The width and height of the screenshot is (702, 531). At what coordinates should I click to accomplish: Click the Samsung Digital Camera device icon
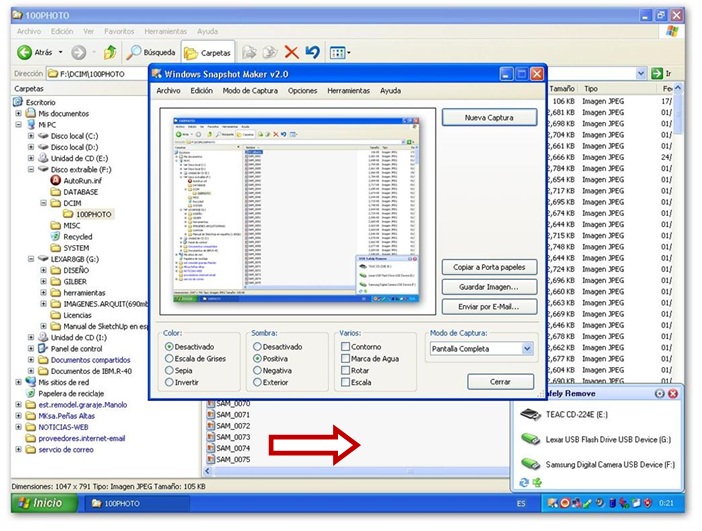[528, 464]
